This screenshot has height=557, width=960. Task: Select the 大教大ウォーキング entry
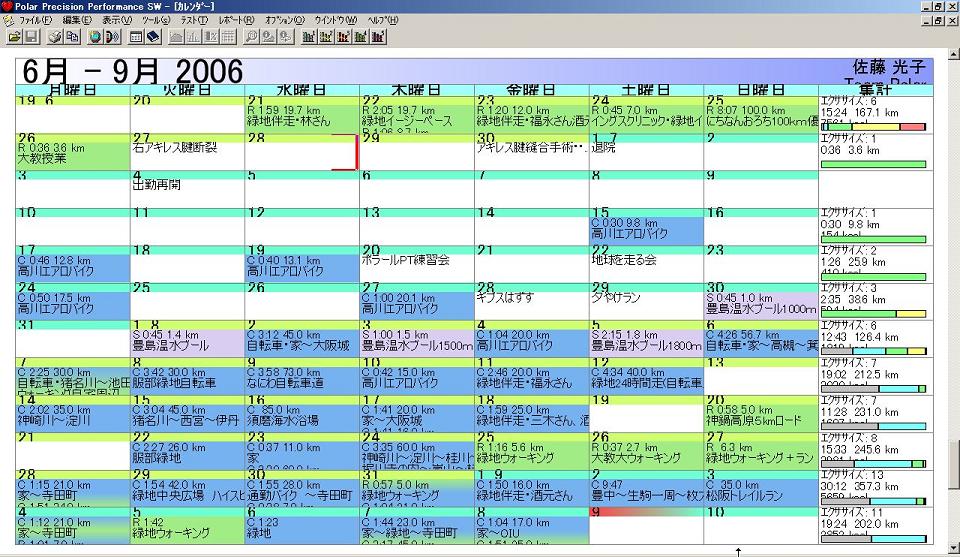pyautogui.click(x=636, y=458)
